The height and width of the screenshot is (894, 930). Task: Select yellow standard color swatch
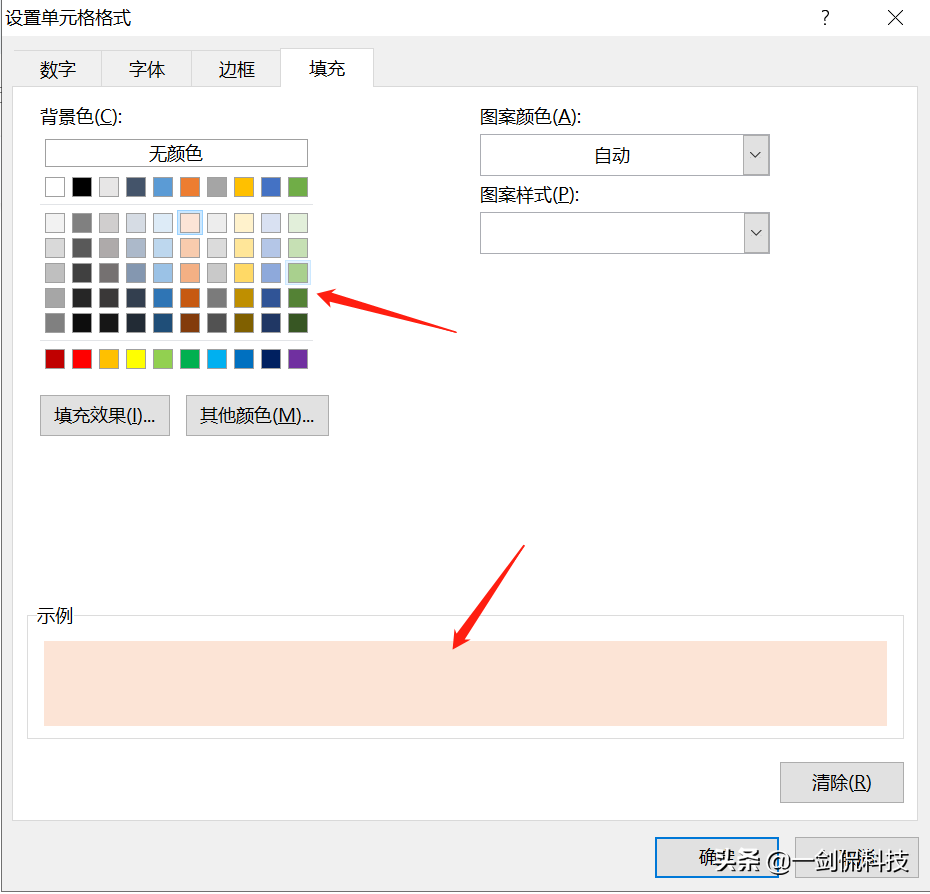tap(136, 359)
